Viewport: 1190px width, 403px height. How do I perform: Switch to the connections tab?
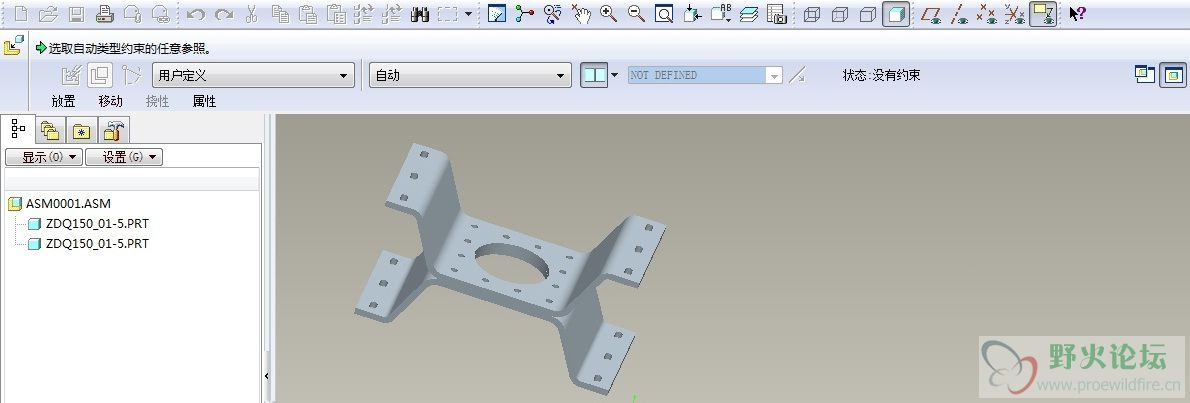[x=113, y=131]
